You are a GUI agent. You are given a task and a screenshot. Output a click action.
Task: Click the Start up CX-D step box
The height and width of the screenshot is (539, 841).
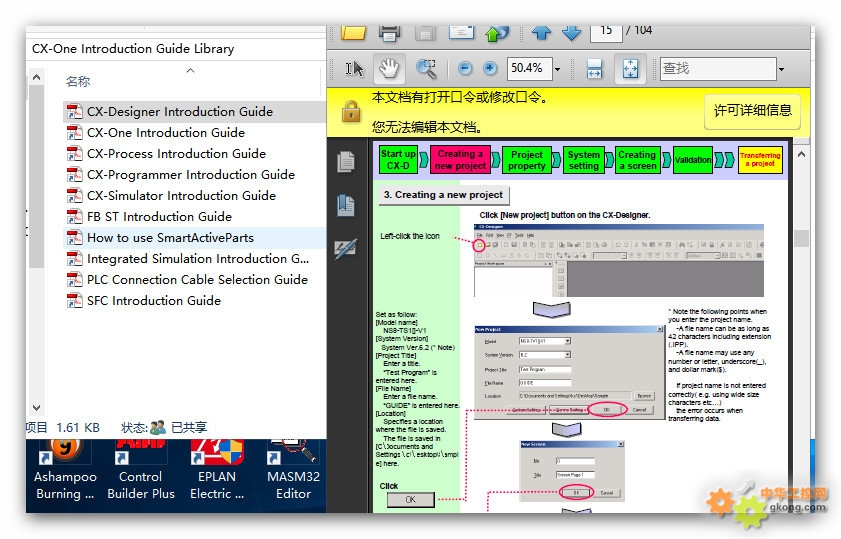tap(398, 160)
